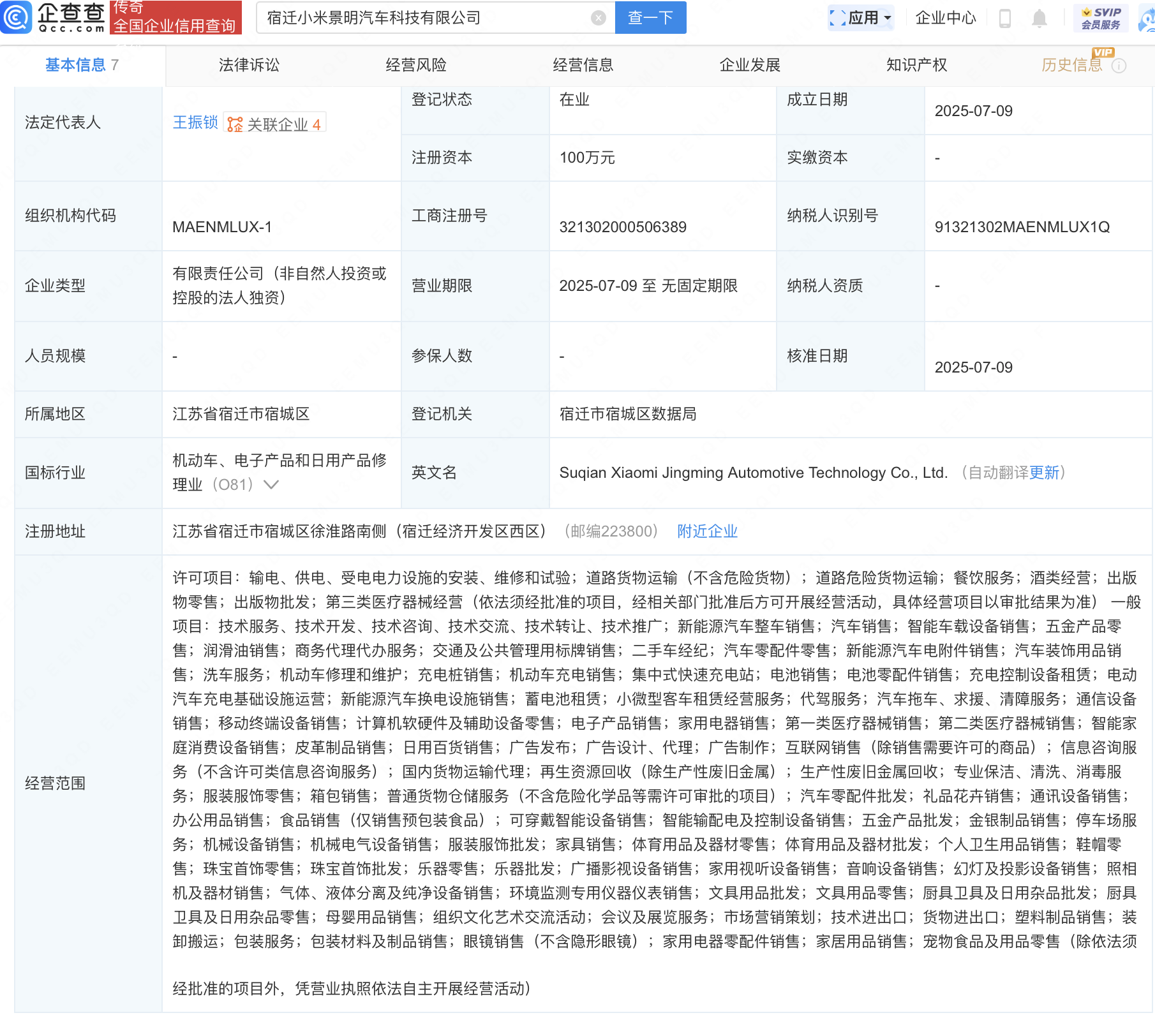Screen dimensions: 1155x1036
Task: Open the 知识产权 tab
Action: 916,65
